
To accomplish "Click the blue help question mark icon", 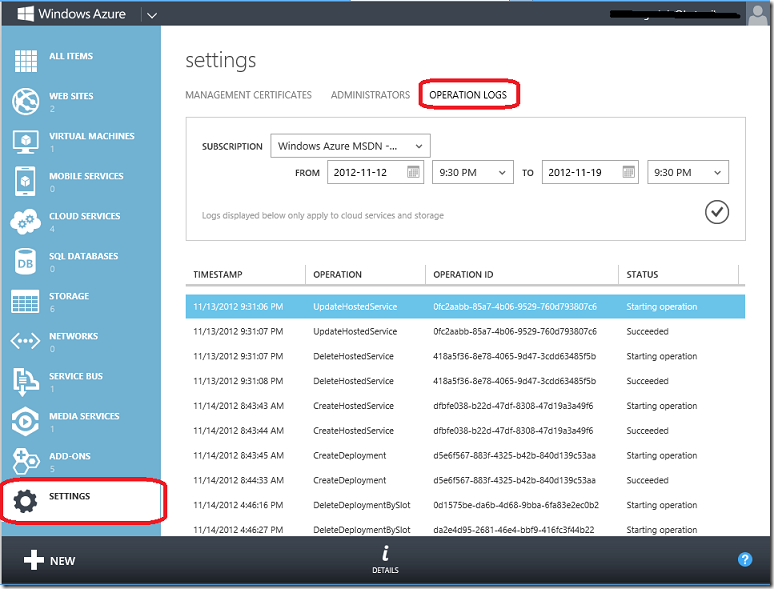I will coord(745,559).
